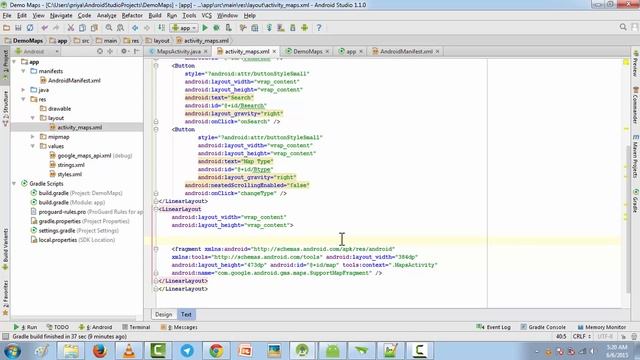The image size is (640, 360).
Task: Click the collapse all icon in project panel
Action: (110, 51)
